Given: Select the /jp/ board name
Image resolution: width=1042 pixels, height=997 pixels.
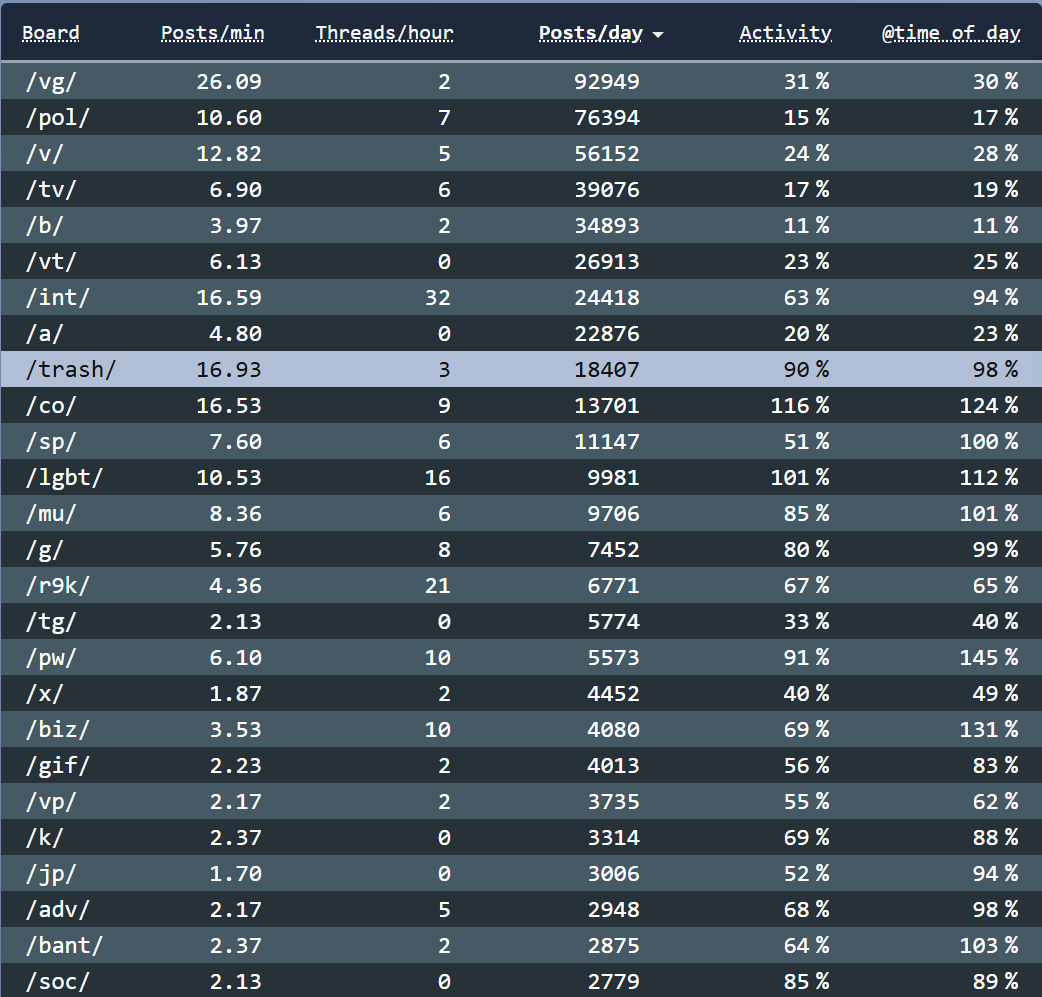Looking at the screenshot, I should (51, 873).
